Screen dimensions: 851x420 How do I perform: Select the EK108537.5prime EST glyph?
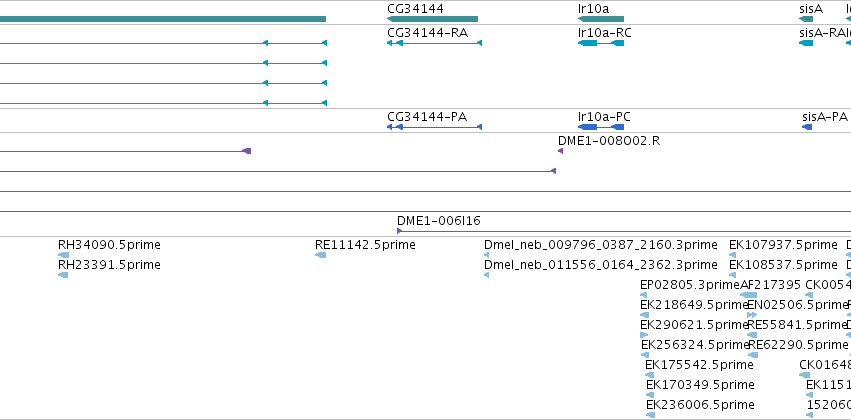(733, 275)
